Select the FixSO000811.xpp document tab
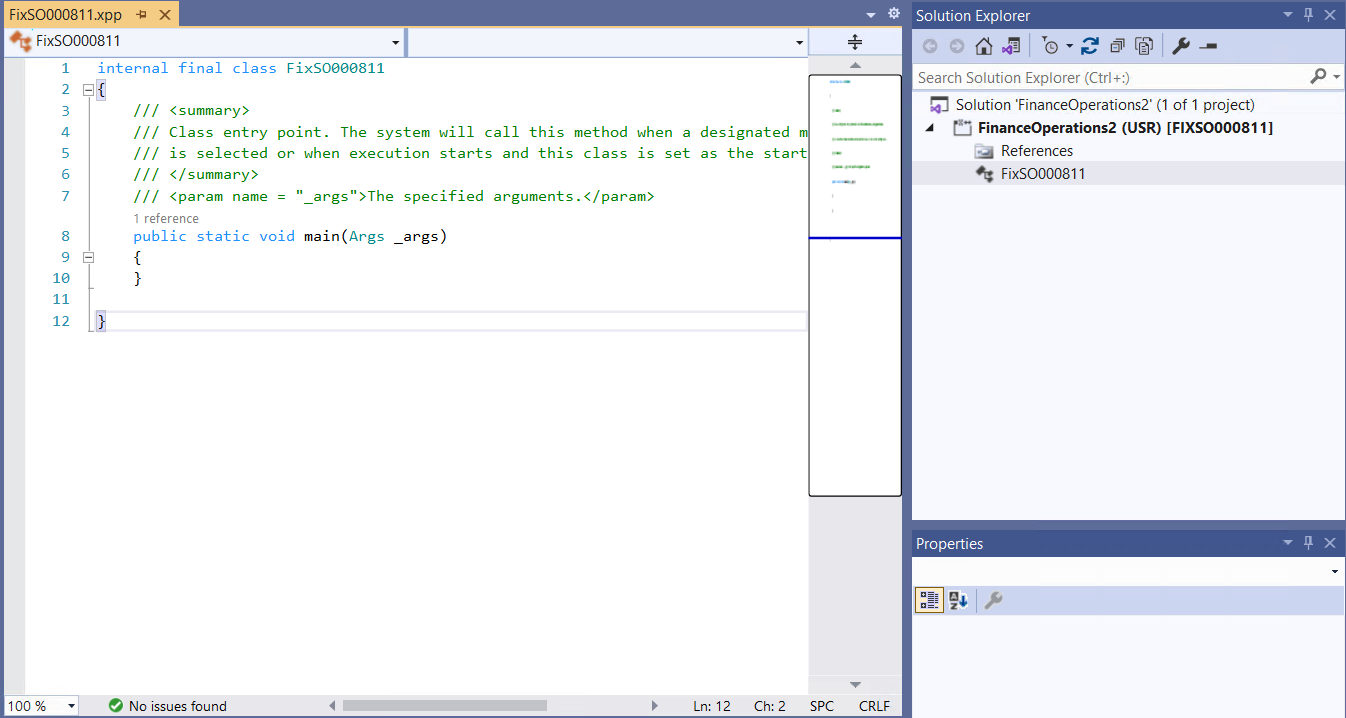Image resolution: width=1346 pixels, height=718 pixels. click(x=66, y=15)
